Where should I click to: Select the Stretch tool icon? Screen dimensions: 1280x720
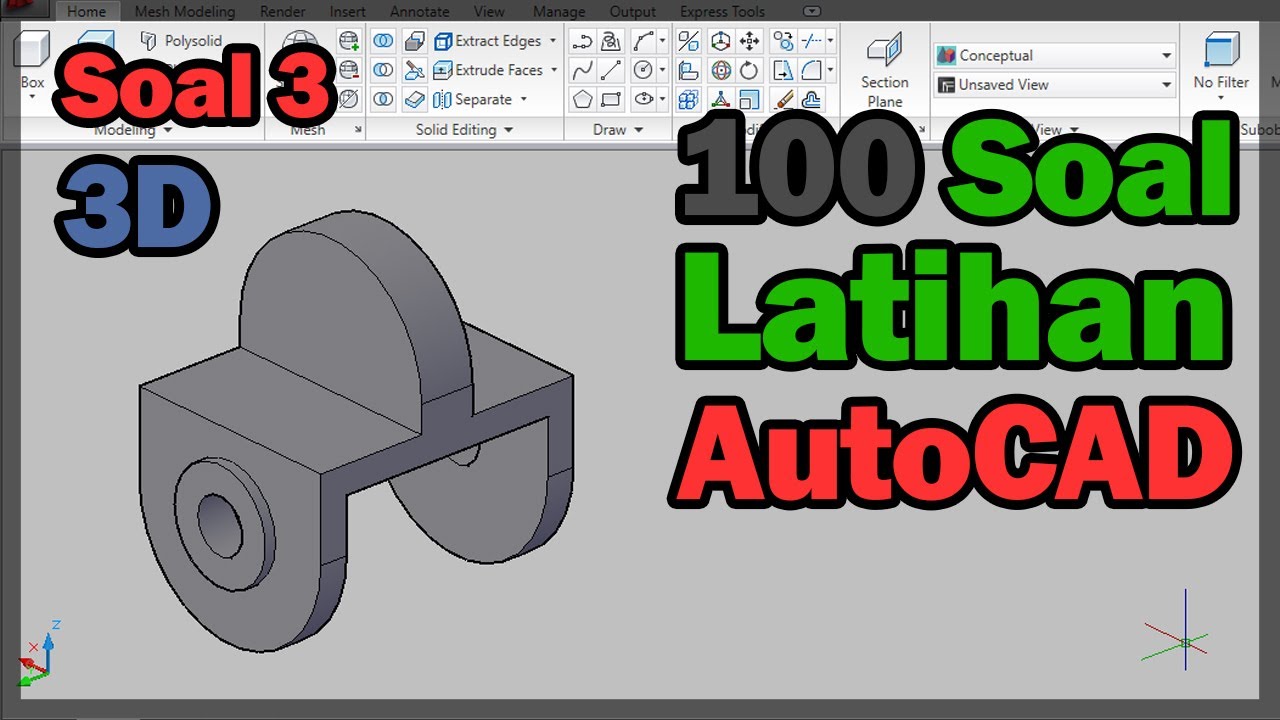[783, 70]
